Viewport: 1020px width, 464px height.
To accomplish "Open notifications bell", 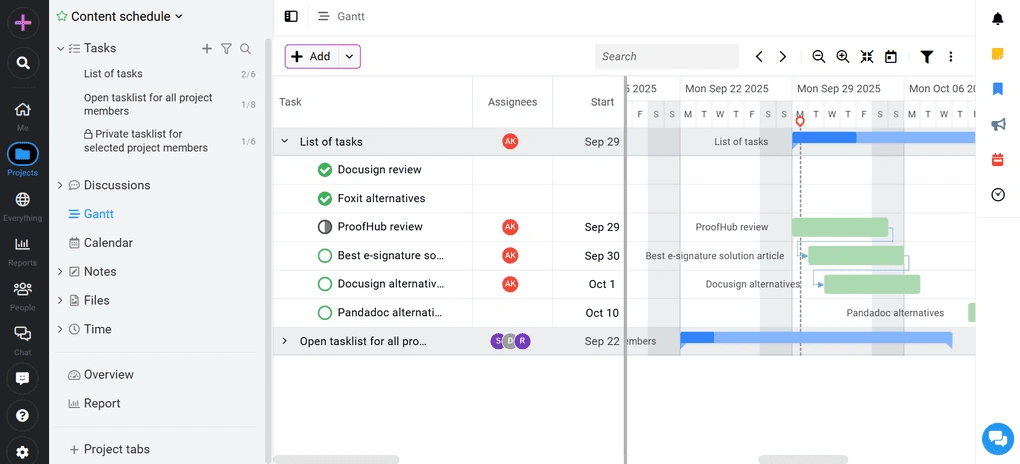I will (x=997, y=19).
